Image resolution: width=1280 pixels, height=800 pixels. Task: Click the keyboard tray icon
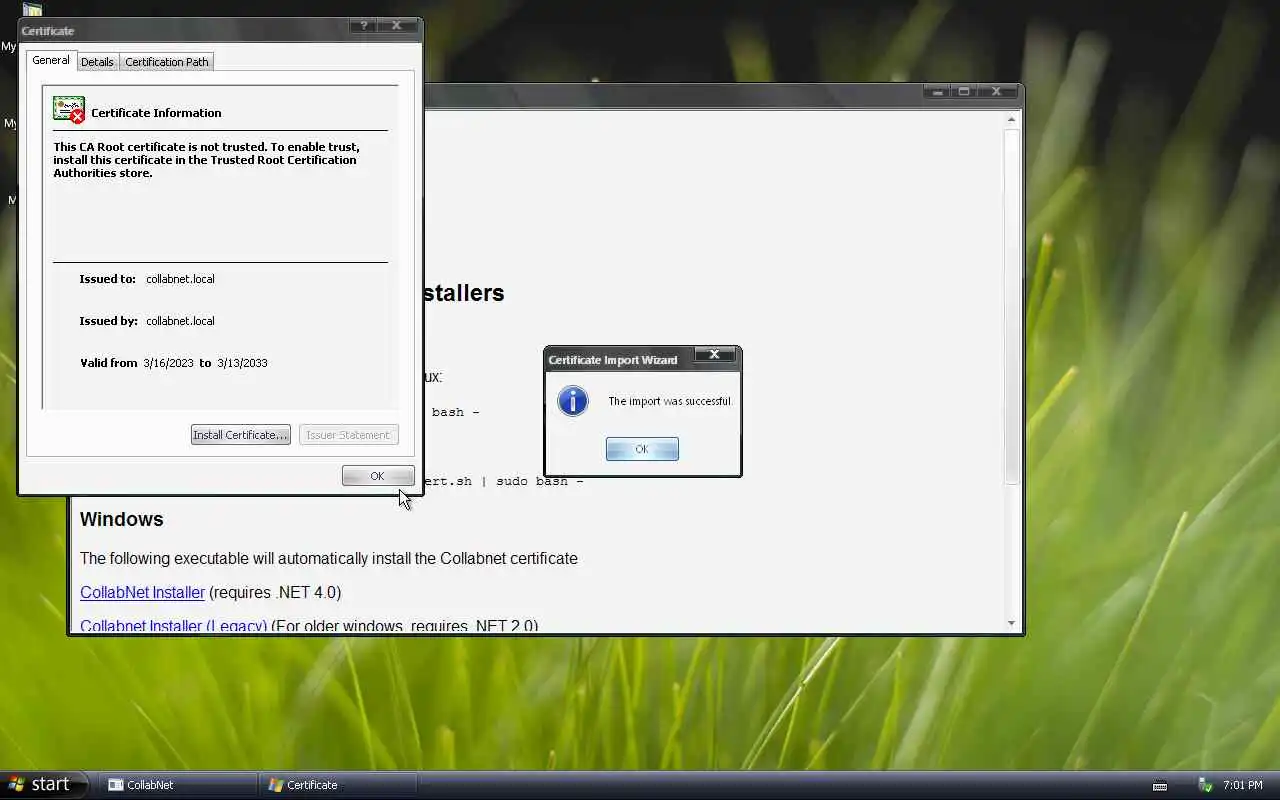click(1160, 785)
